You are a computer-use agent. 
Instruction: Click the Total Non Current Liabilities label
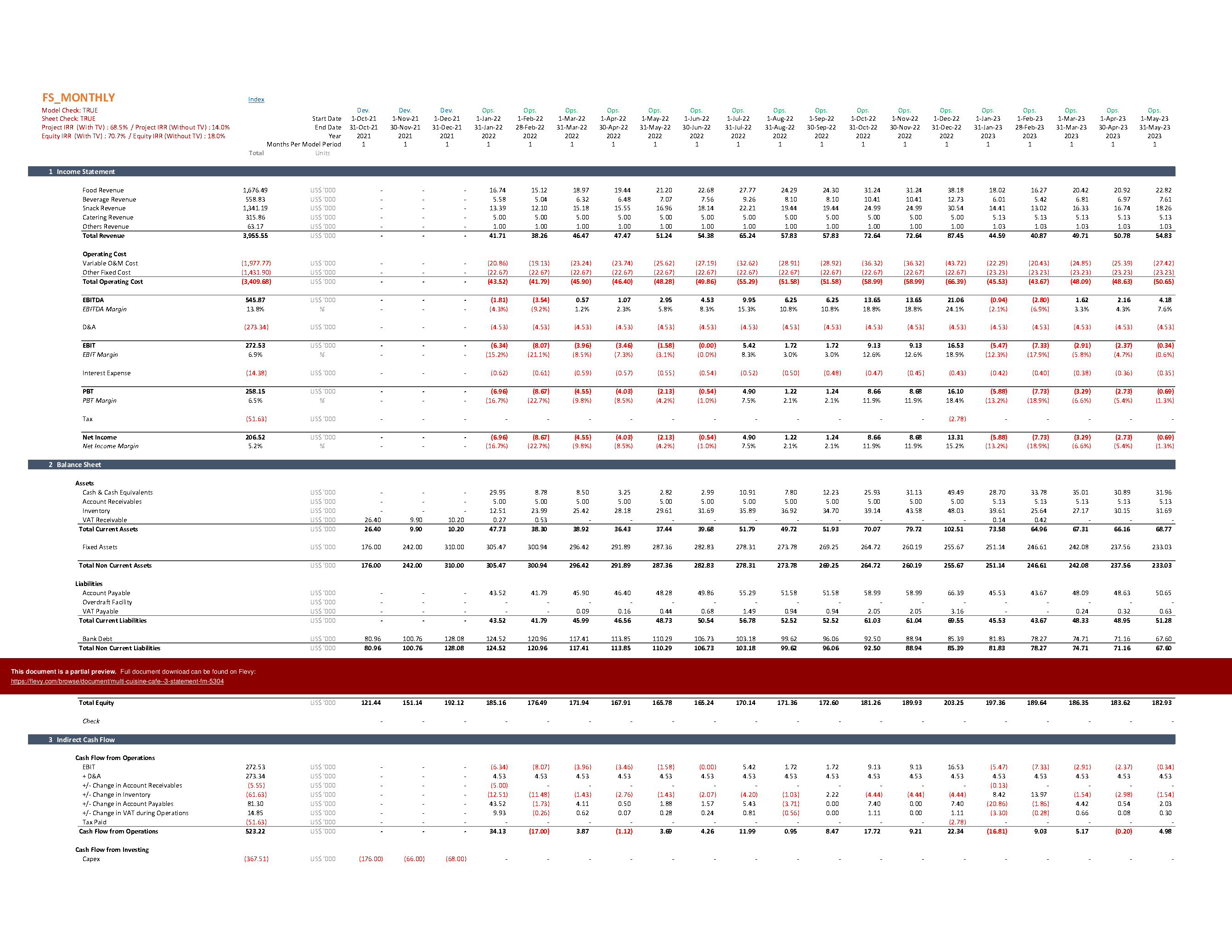pyautogui.click(x=119, y=648)
